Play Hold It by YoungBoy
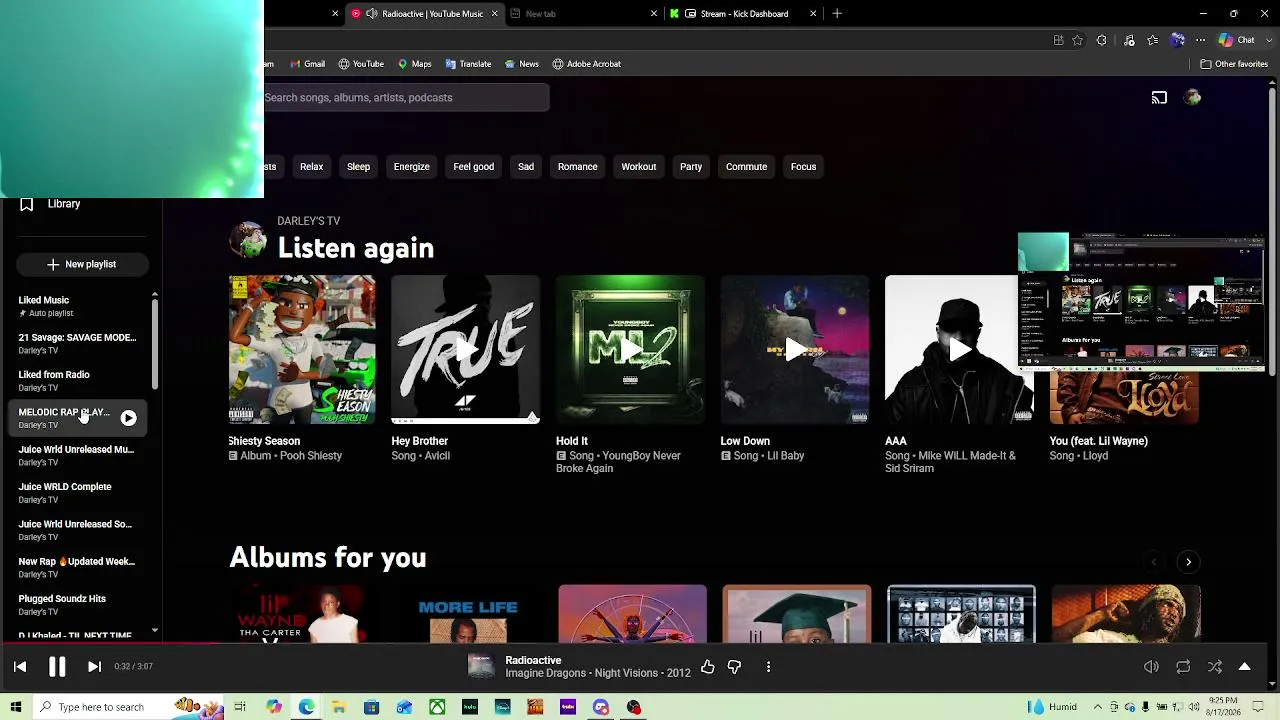 (x=630, y=350)
